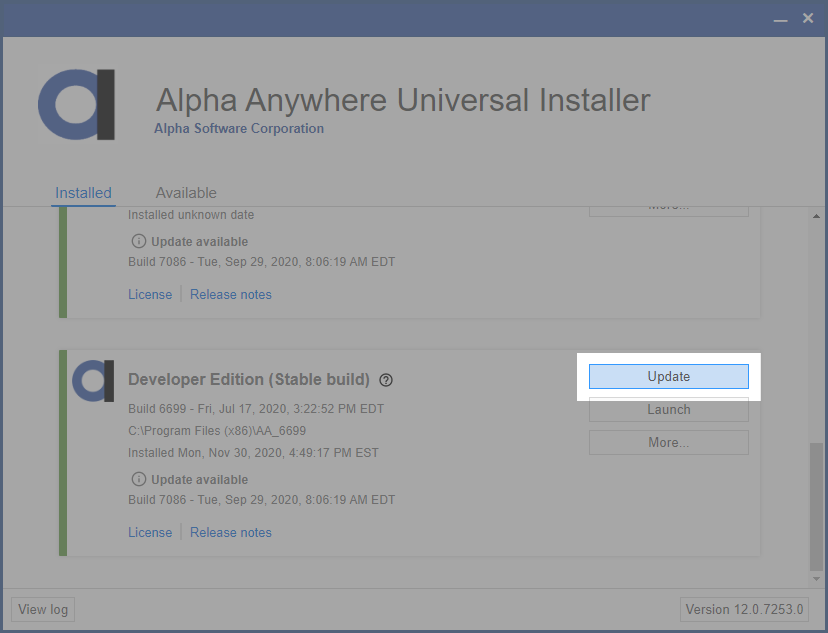The image size is (828, 633).
Task: Click the Version 12.0.7253.0 button
Action: pyautogui.click(x=744, y=609)
